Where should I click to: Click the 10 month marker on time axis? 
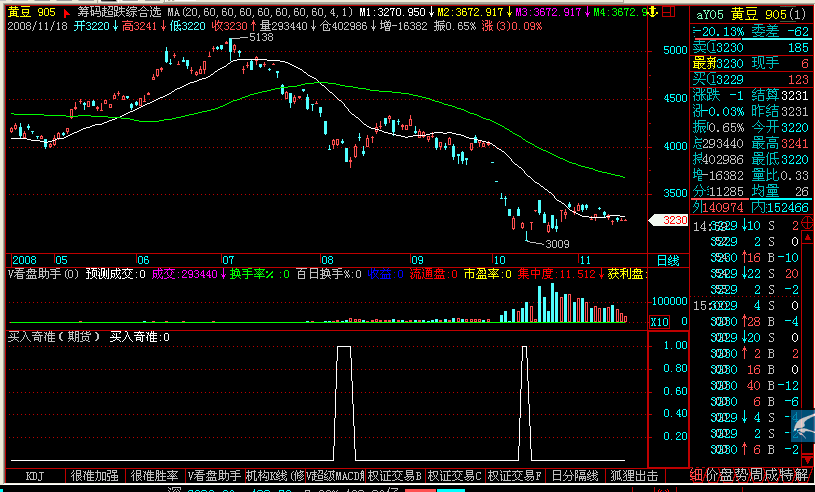pyautogui.click(x=499, y=260)
